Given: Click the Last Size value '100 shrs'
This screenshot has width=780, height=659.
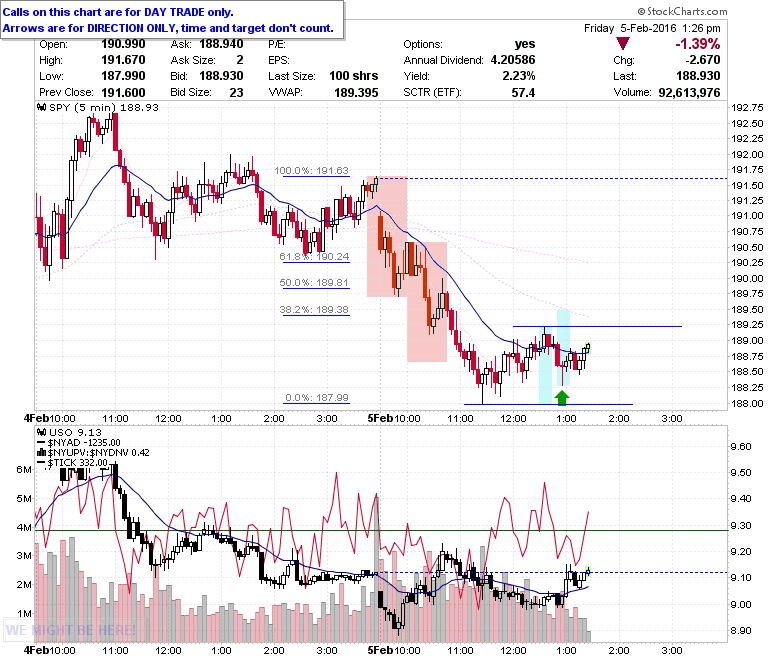Looking at the screenshot, I should pyautogui.click(x=354, y=76).
